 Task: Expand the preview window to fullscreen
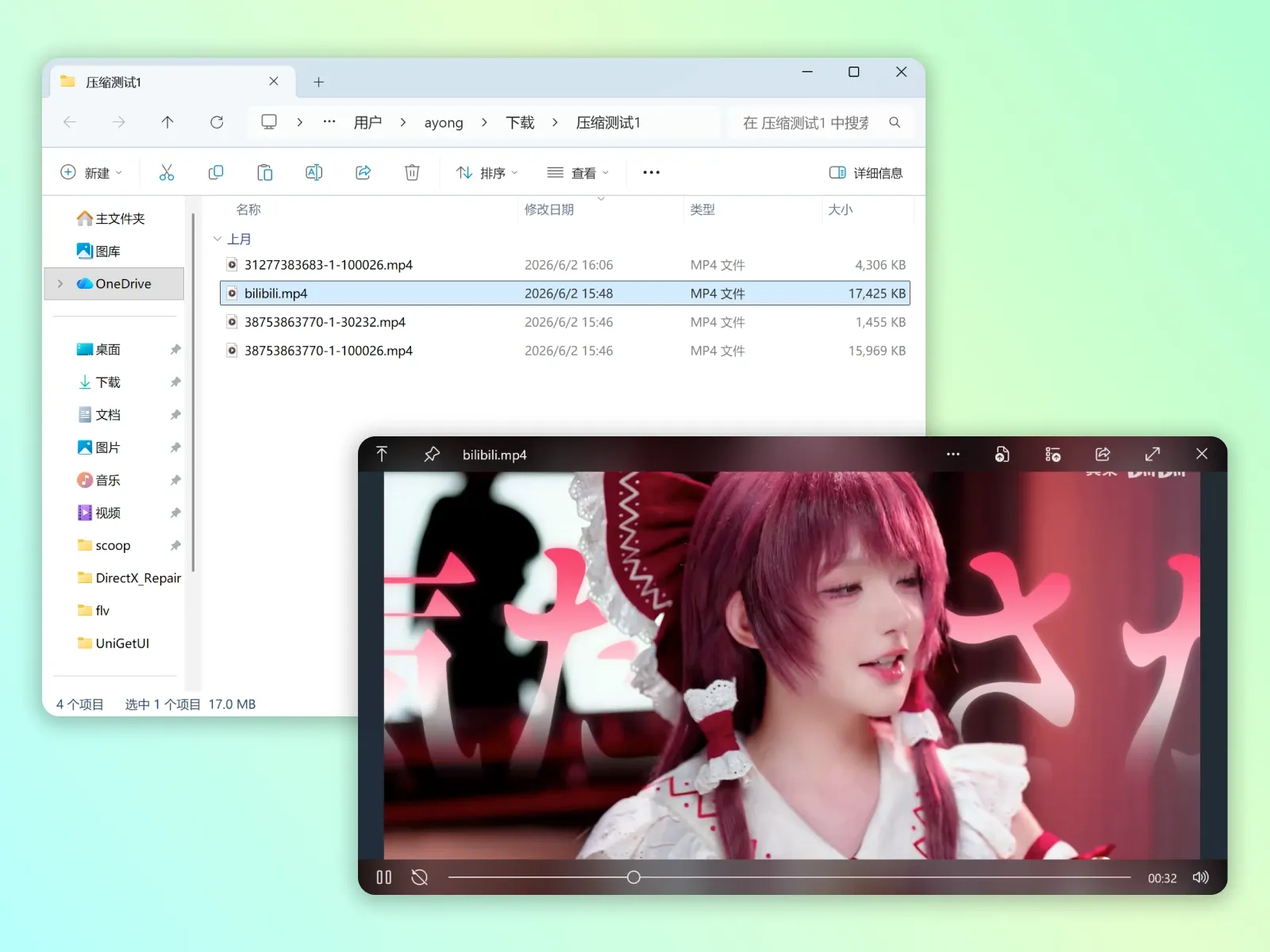click(x=1153, y=454)
